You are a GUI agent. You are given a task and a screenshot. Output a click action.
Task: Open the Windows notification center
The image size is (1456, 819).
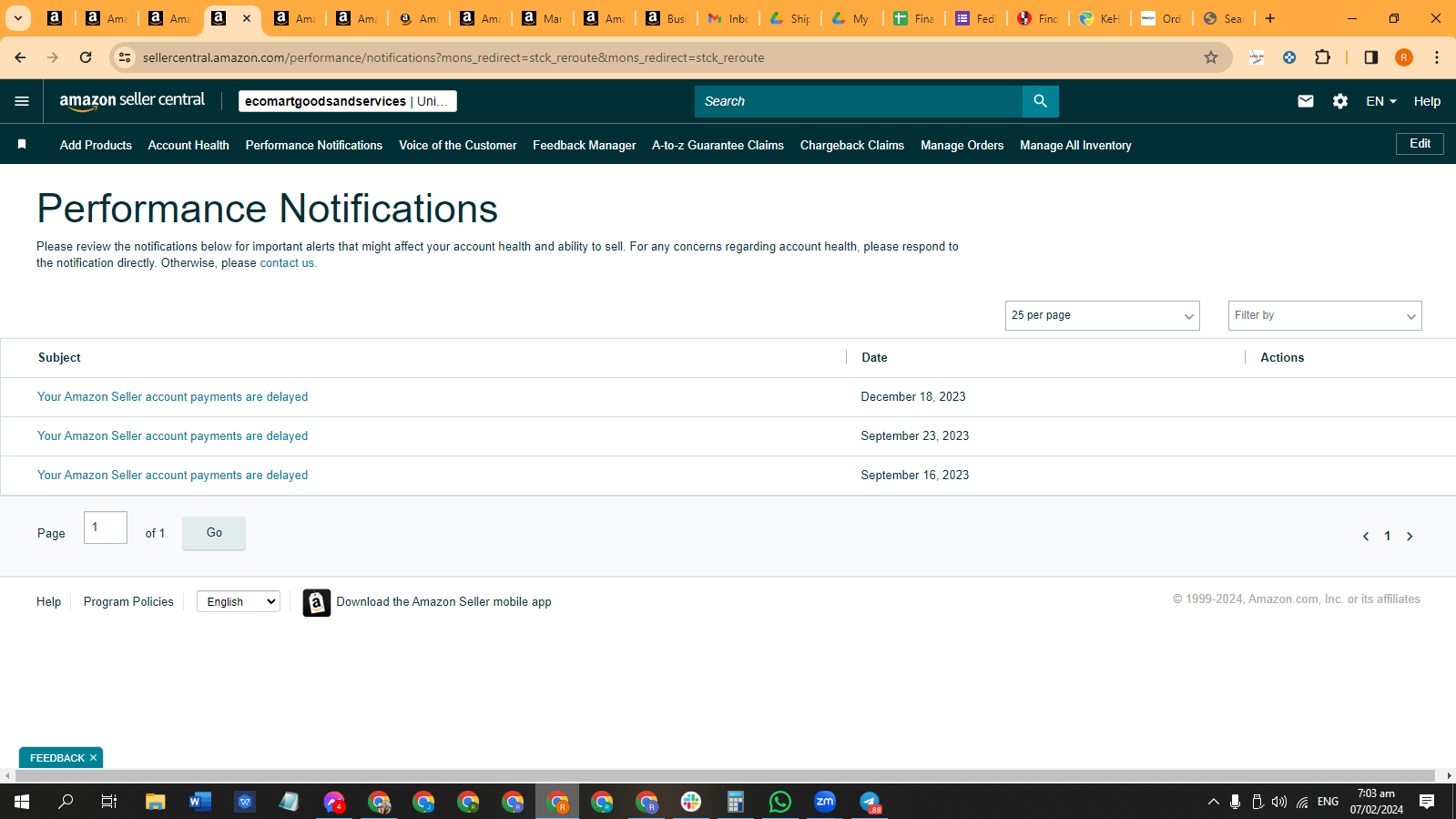(1427, 802)
